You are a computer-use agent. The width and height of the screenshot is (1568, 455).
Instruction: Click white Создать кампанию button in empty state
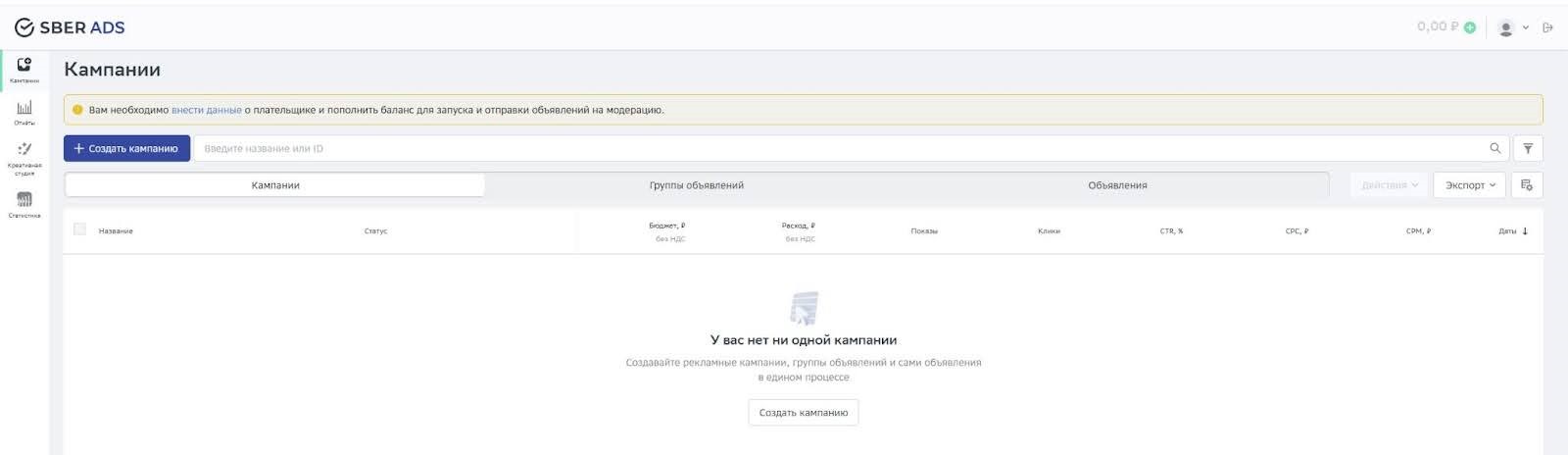(x=804, y=412)
